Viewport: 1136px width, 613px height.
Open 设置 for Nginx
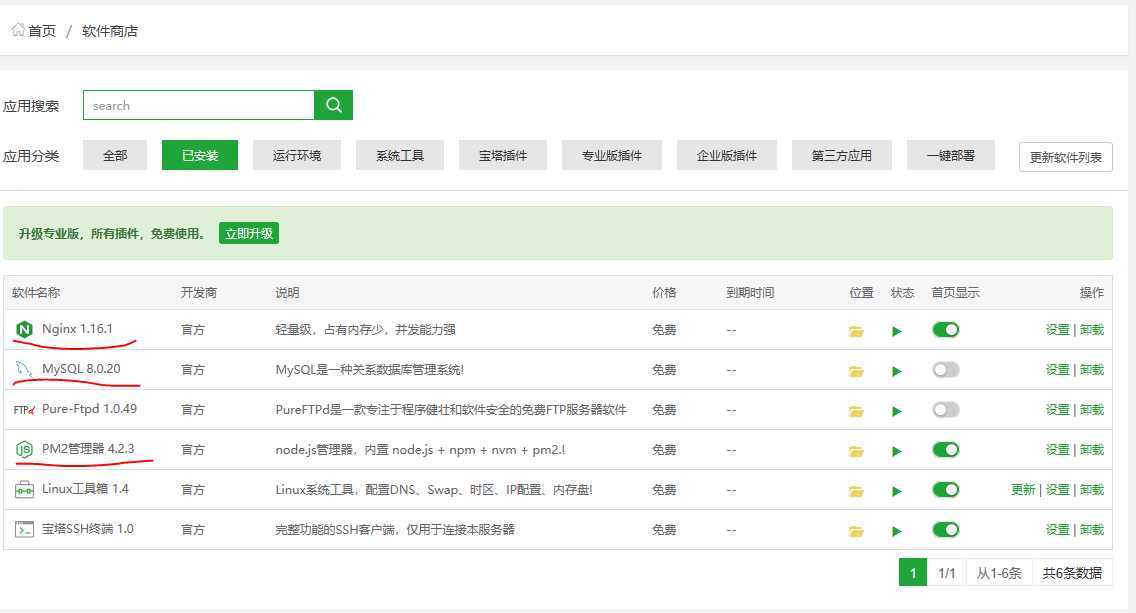click(x=1057, y=330)
